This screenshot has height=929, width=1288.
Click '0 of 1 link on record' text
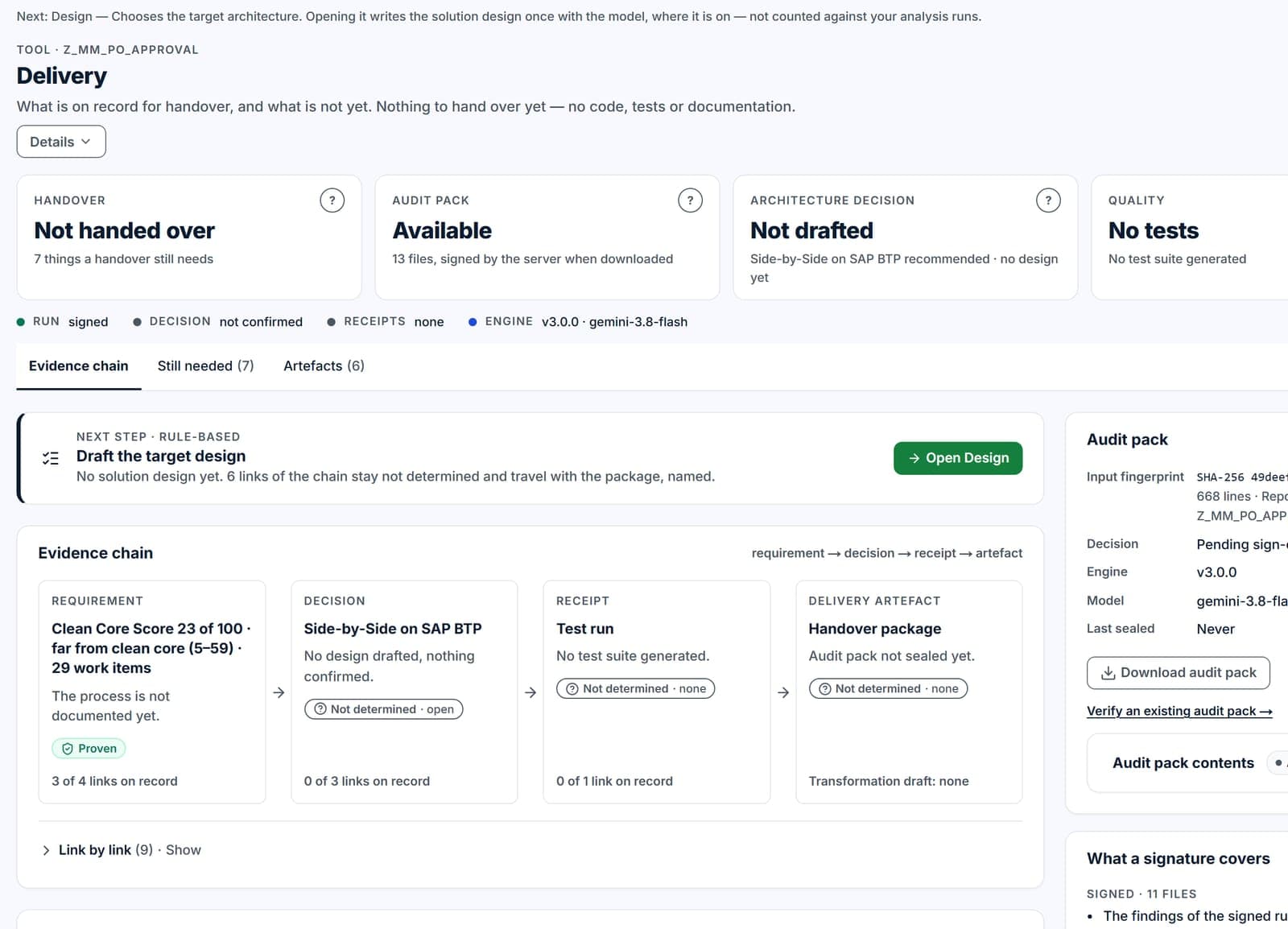point(614,782)
